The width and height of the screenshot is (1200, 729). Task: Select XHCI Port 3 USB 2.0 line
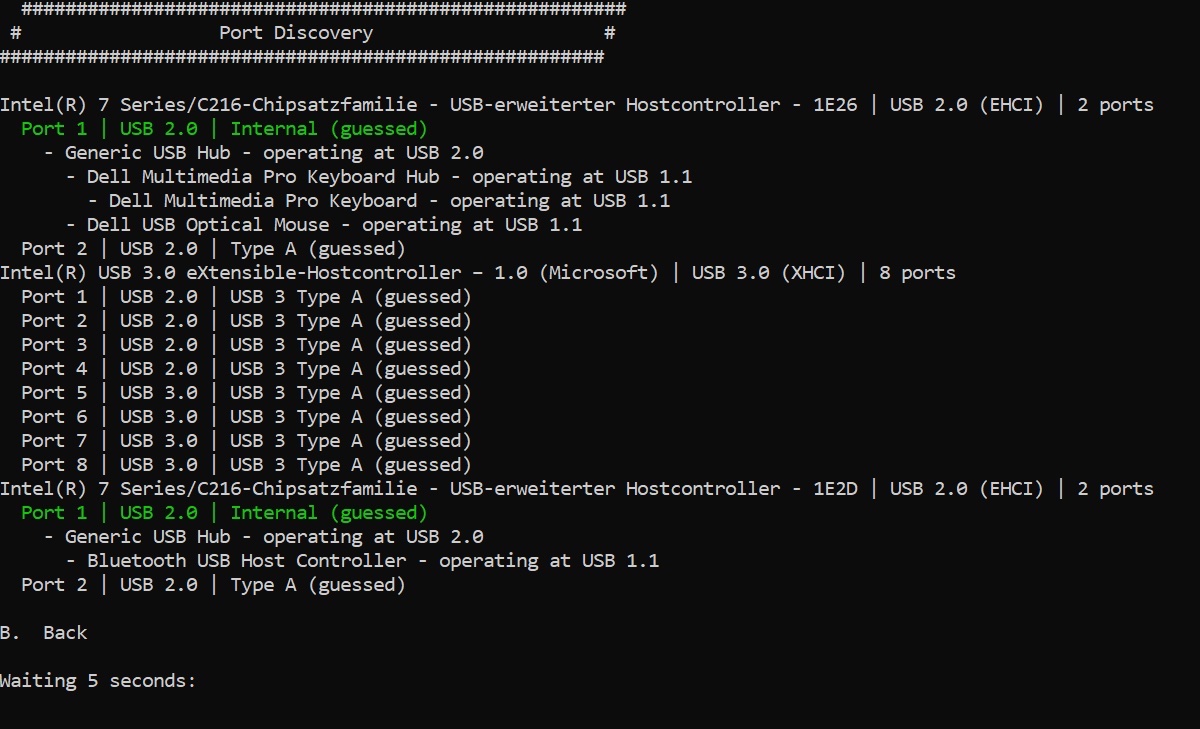point(246,345)
